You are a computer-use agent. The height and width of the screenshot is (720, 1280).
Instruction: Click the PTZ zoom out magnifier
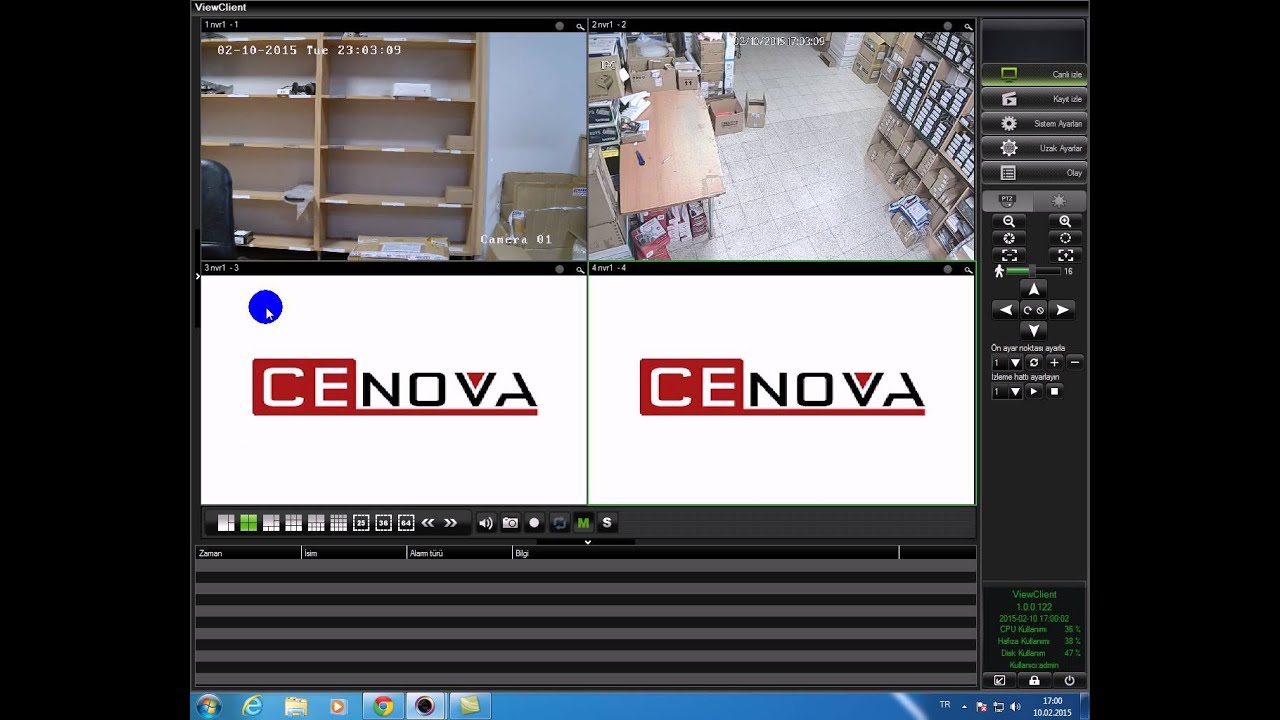[x=1009, y=221]
